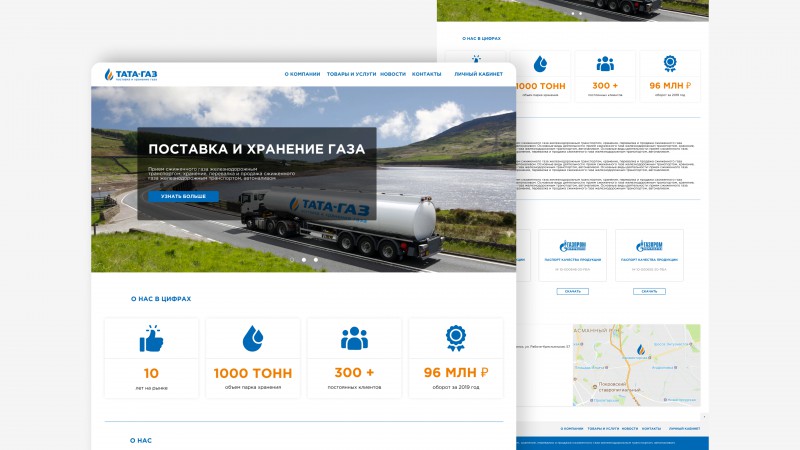This screenshot has height=450, width=800.
Task: Click the second Газпром logo certificate card
Action: point(649,255)
